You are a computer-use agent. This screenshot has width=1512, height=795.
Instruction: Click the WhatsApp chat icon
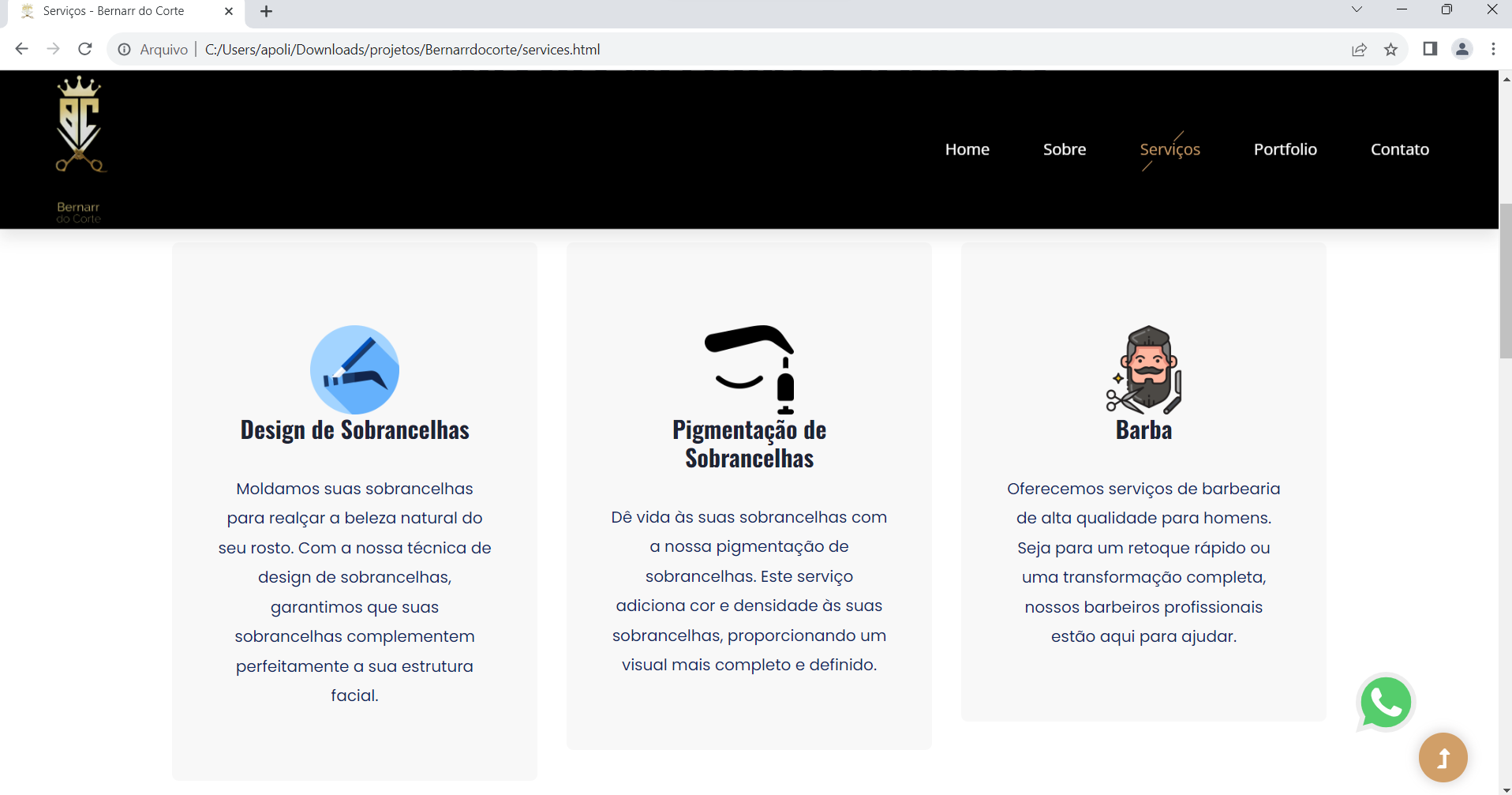tap(1386, 702)
